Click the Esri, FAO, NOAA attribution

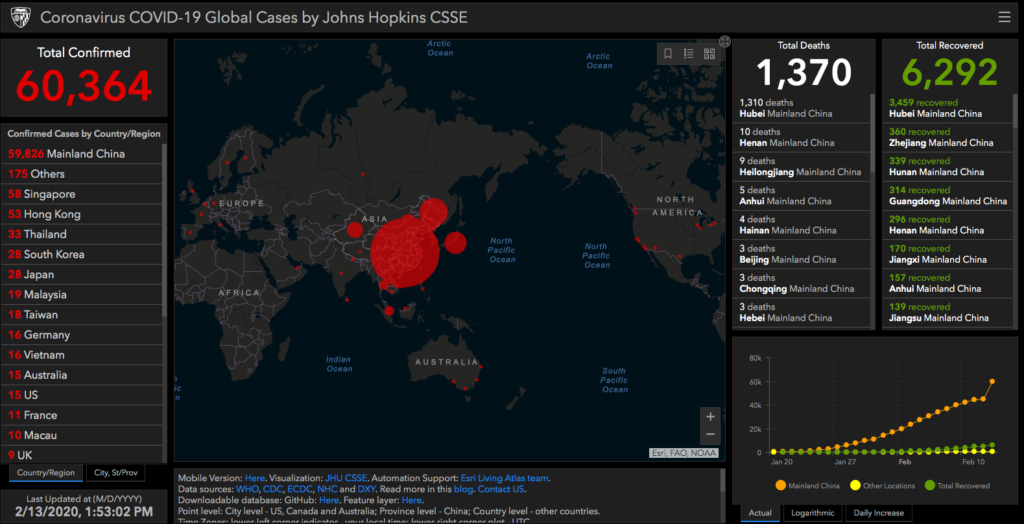tap(684, 453)
